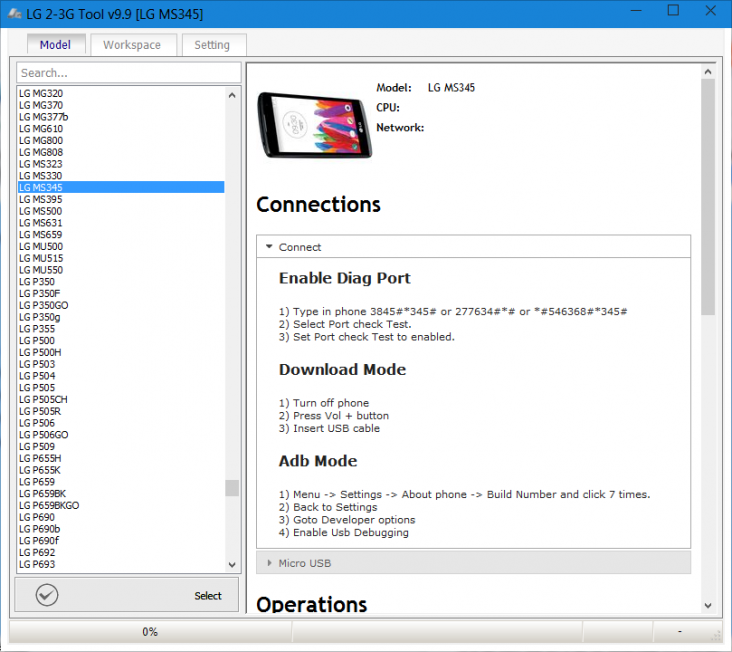
Task: Select LG MG808 in model list
Action: pos(121,152)
